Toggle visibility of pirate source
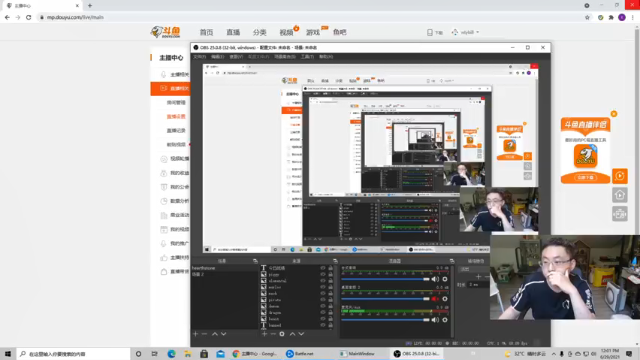The width and height of the screenshot is (640, 360). click(323, 300)
